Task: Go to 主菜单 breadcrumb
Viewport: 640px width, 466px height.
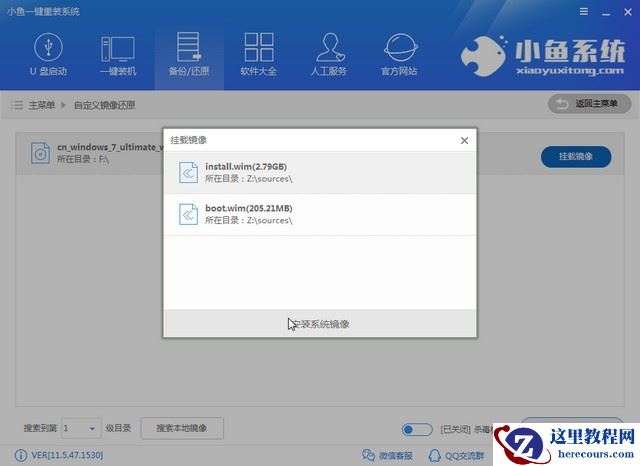Action: pos(42,105)
